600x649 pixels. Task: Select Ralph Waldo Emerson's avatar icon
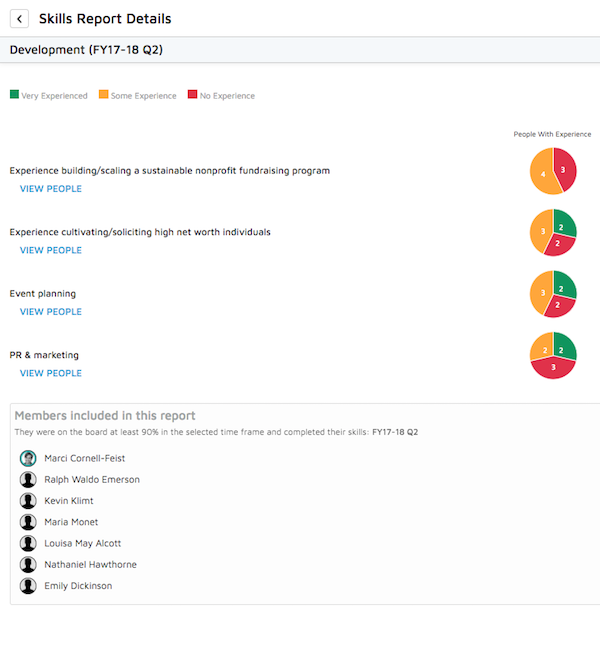[x=28, y=479]
